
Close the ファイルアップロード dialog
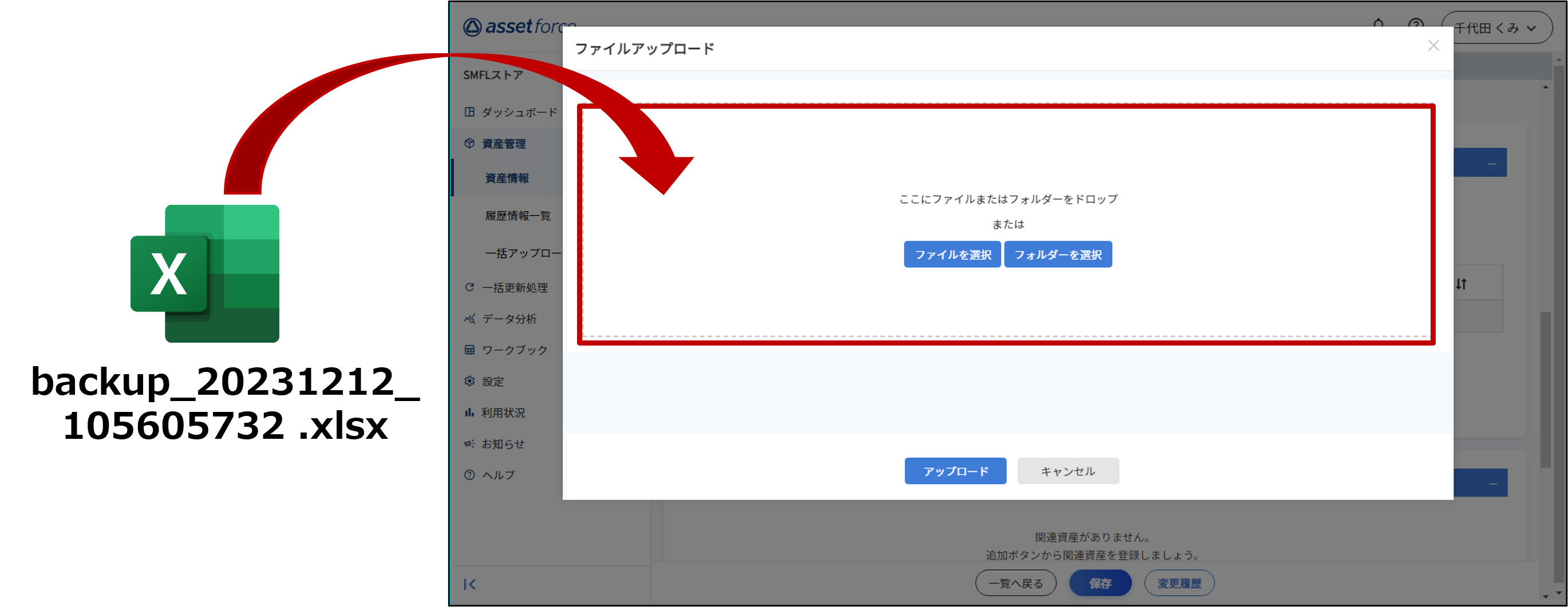(1433, 46)
